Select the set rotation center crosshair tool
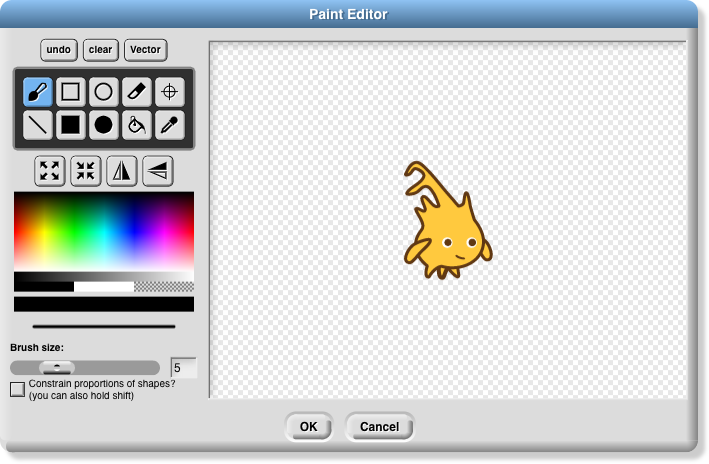The image size is (709, 464). 169,92
